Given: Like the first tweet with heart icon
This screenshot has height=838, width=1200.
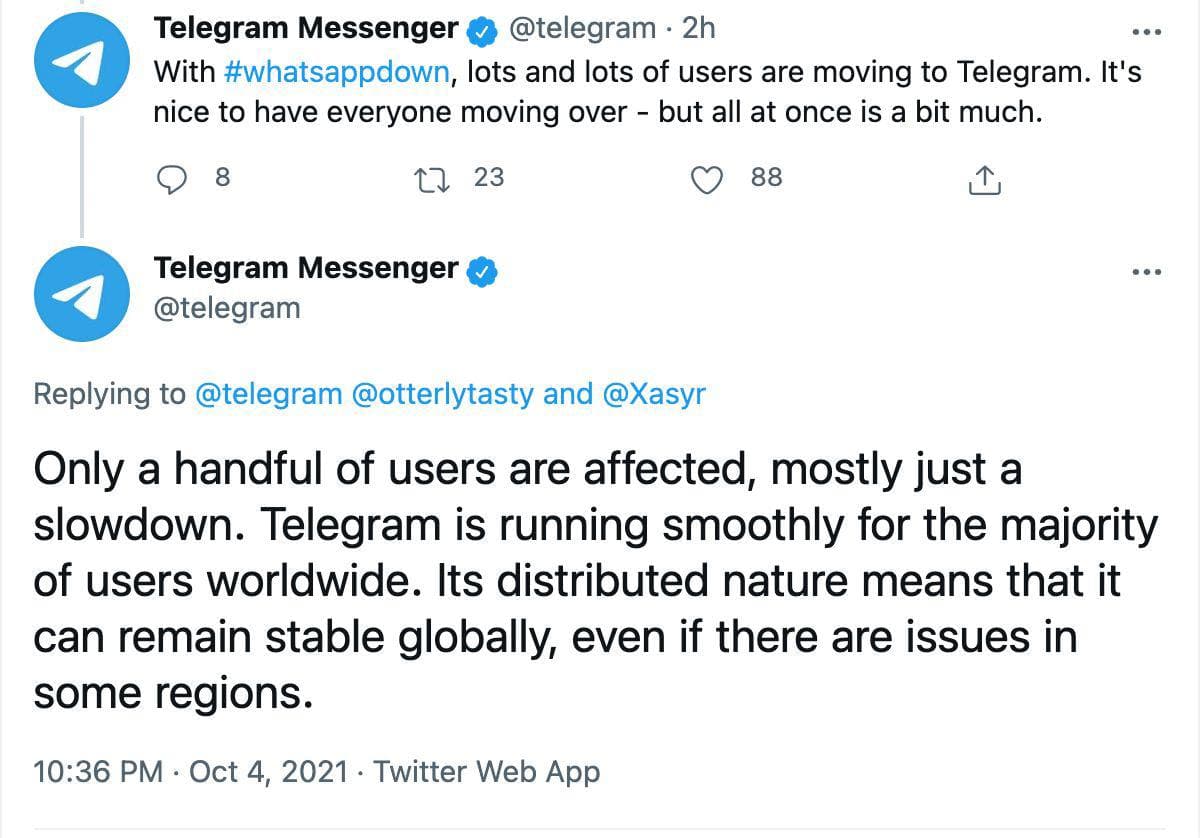Looking at the screenshot, I should pyautogui.click(x=707, y=179).
